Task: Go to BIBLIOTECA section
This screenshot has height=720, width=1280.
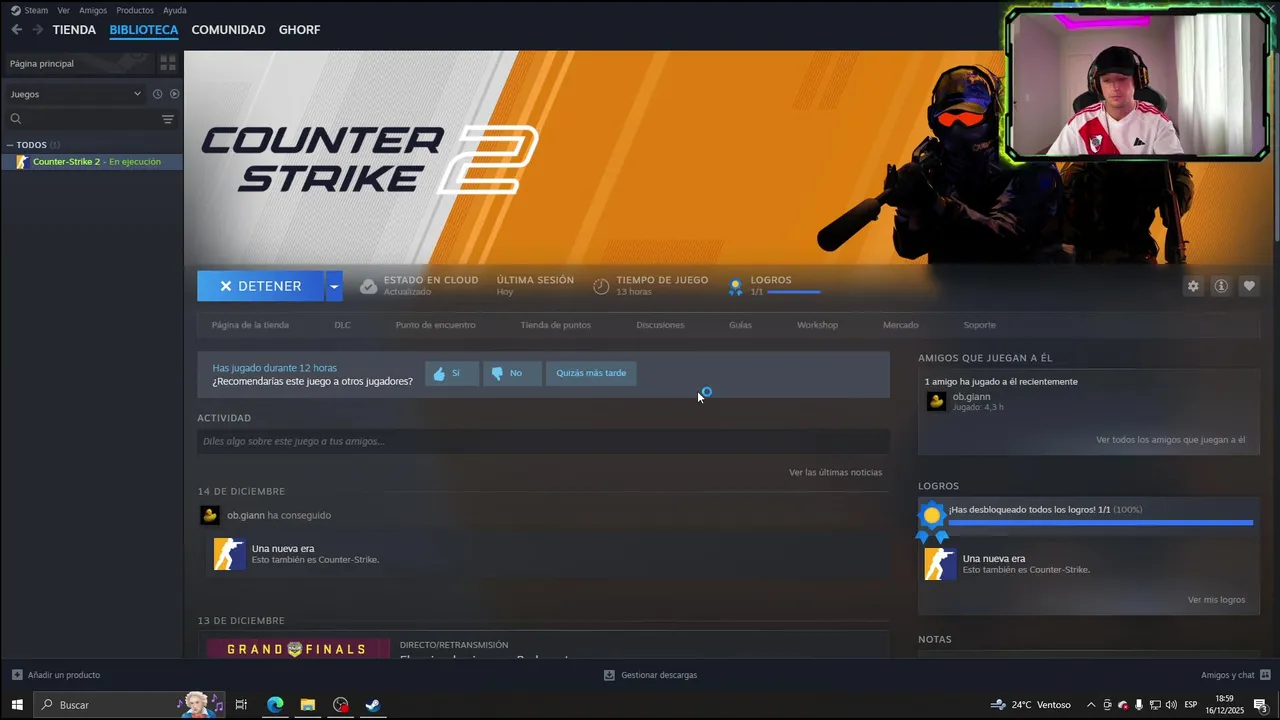Action: point(144,30)
